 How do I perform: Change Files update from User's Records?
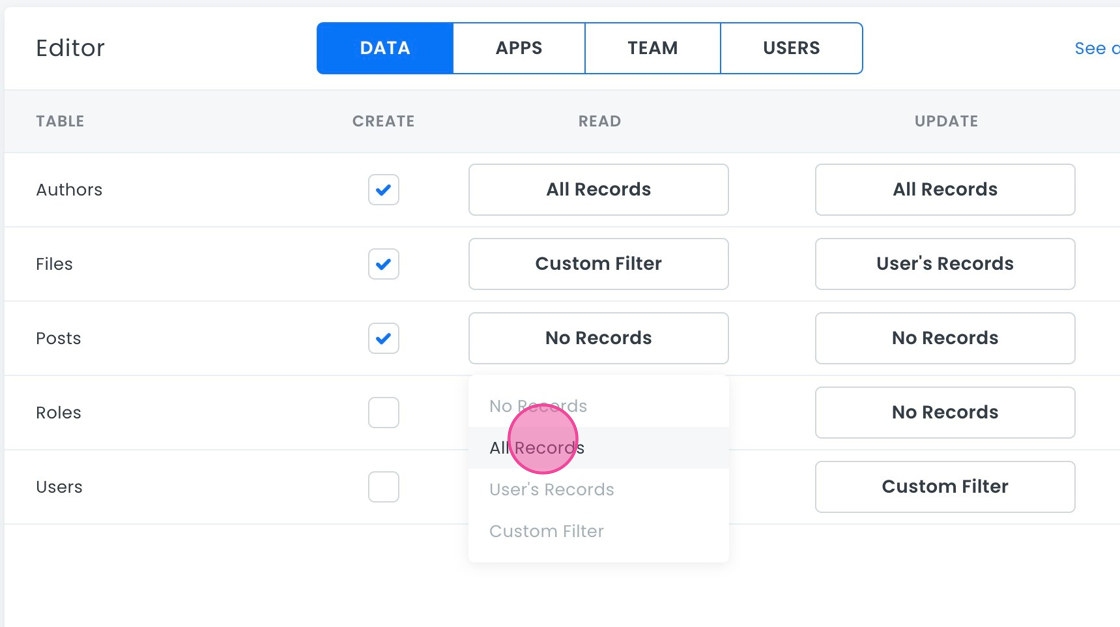click(945, 264)
